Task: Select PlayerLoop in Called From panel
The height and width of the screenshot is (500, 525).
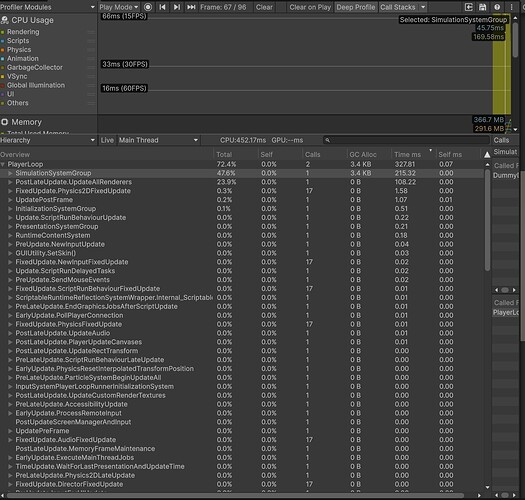Action: pyautogui.click(x=506, y=313)
